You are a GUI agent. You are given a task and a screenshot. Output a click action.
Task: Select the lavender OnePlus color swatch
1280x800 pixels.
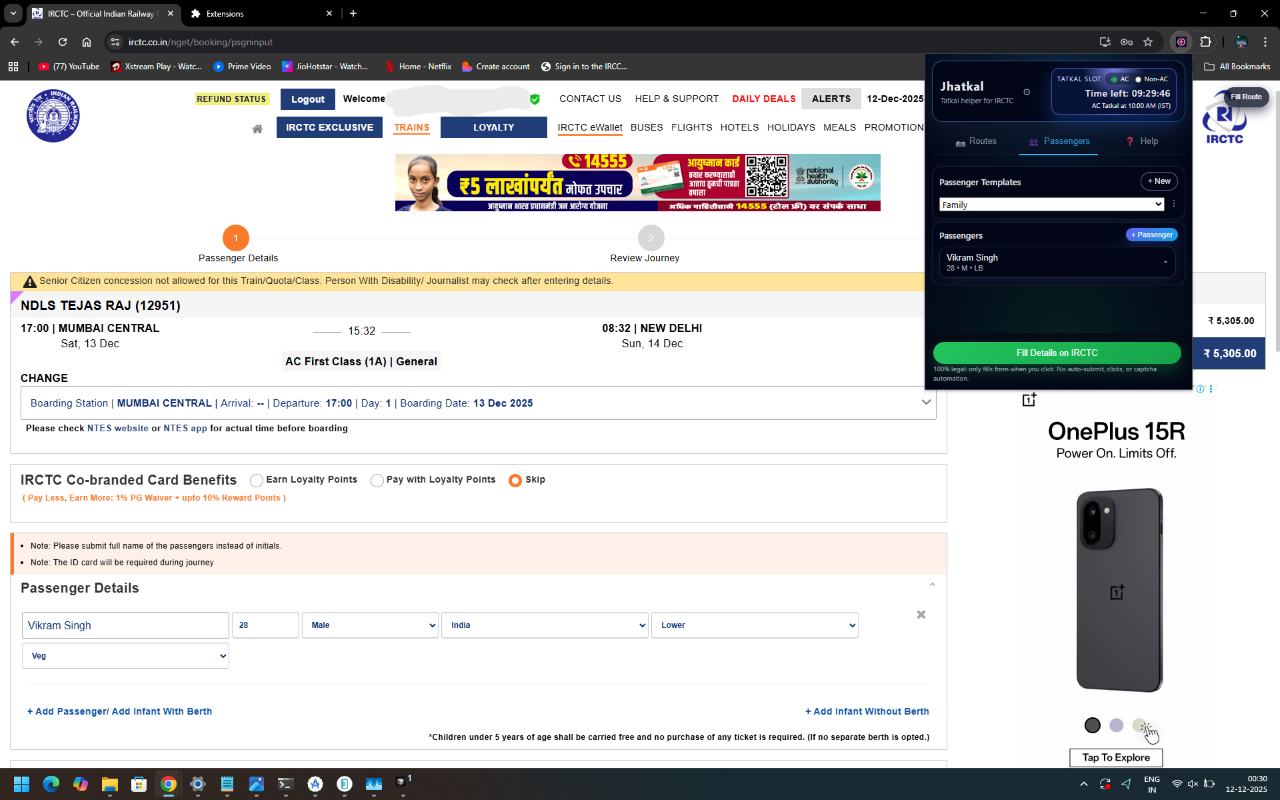1116,725
